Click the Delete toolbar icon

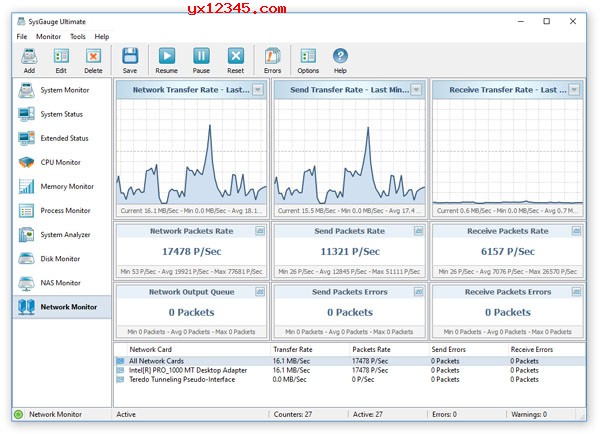coord(93,56)
